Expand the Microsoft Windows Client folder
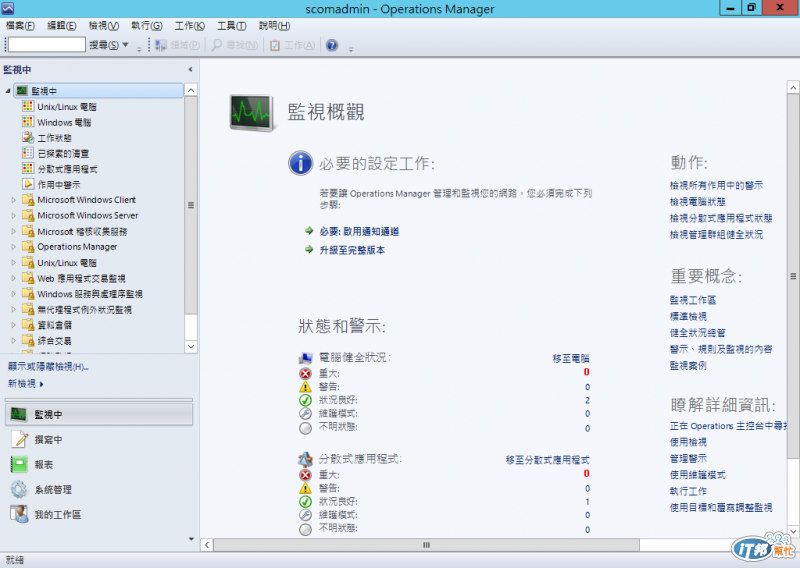Image resolution: width=800 pixels, height=568 pixels. click(14, 200)
